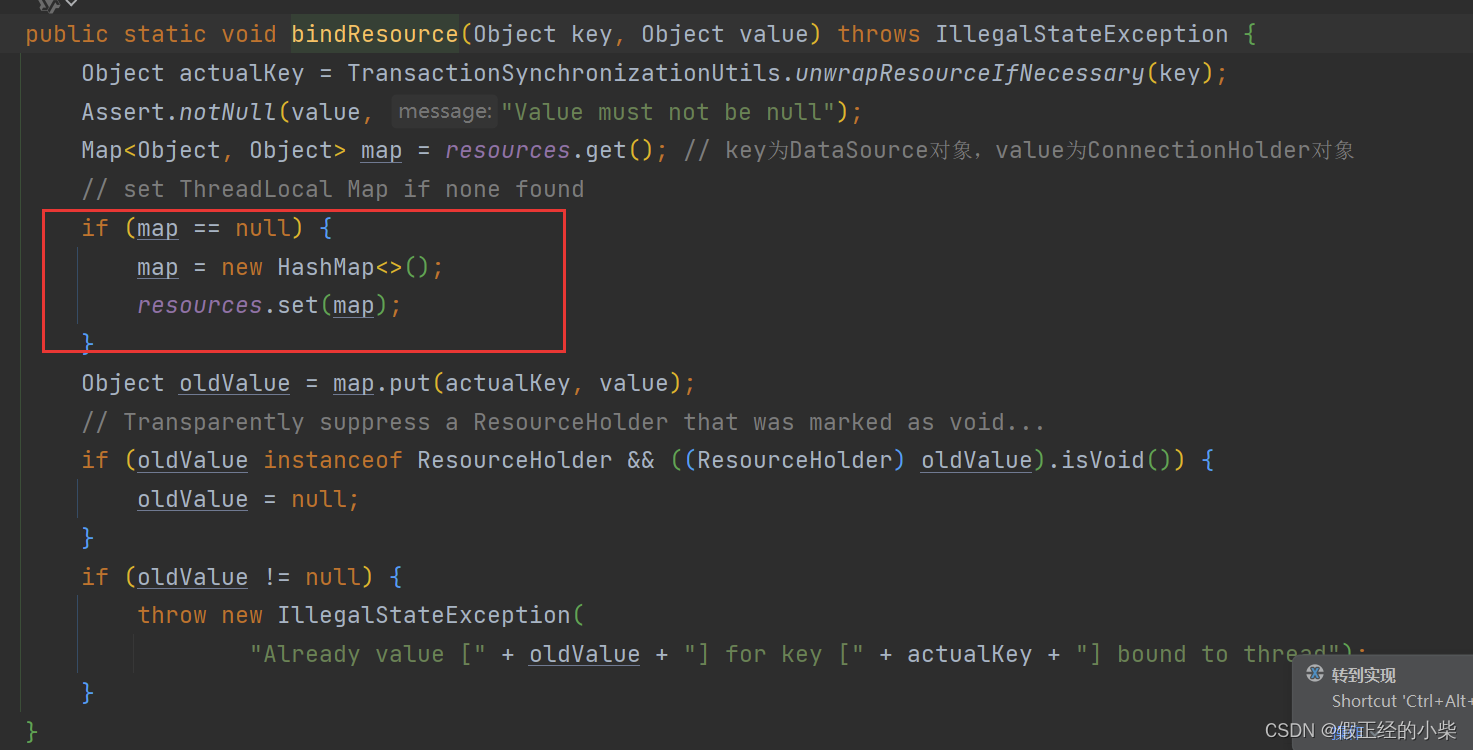This screenshot has height=750, width=1473.
Task: Click the TransactionSynchronizationUtils class name
Action: pyautogui.click(x=564, y=73)
